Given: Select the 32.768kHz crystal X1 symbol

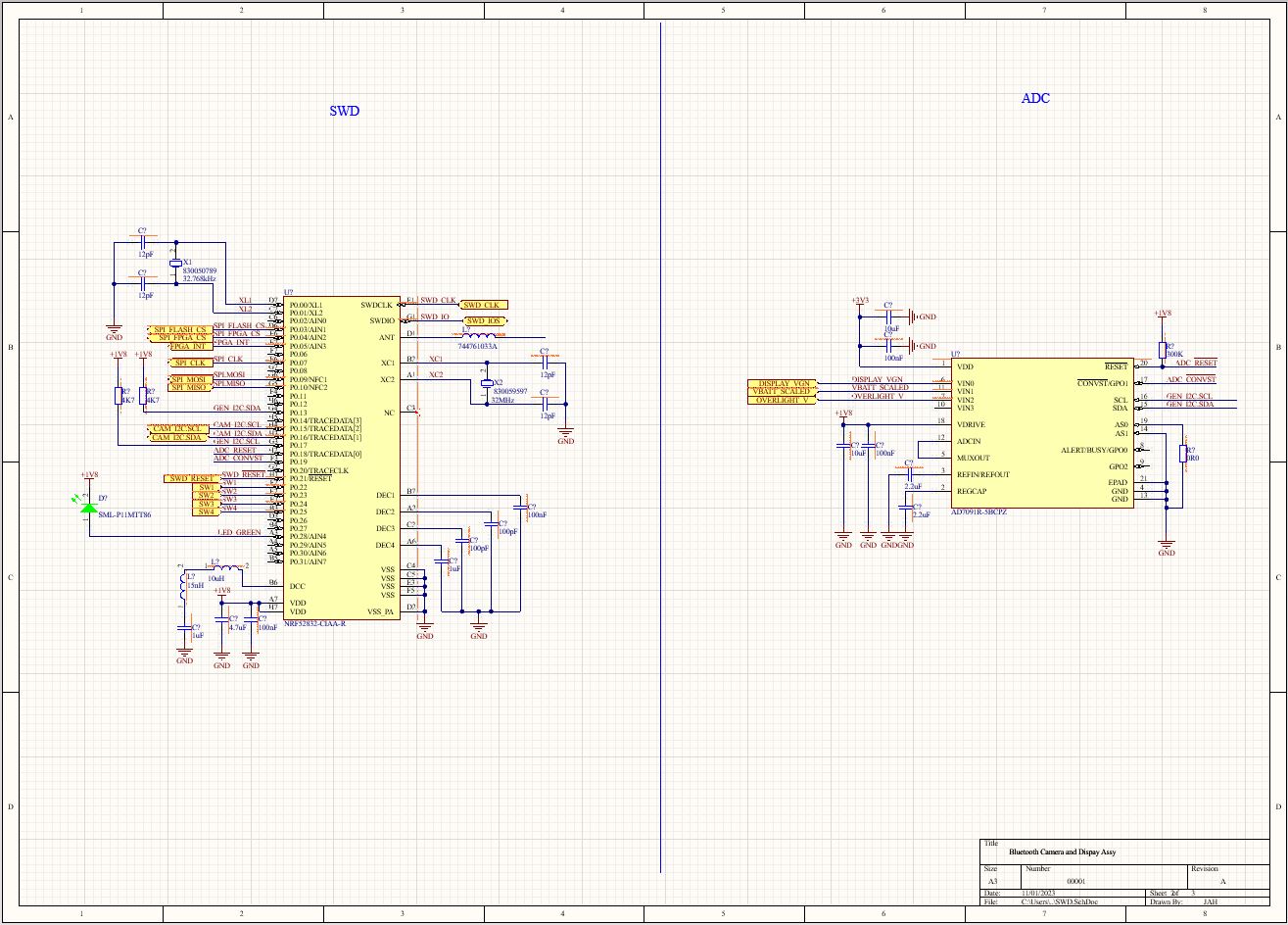Looking at the screenshot, I should pyautogui.click(x=175, y=263).
